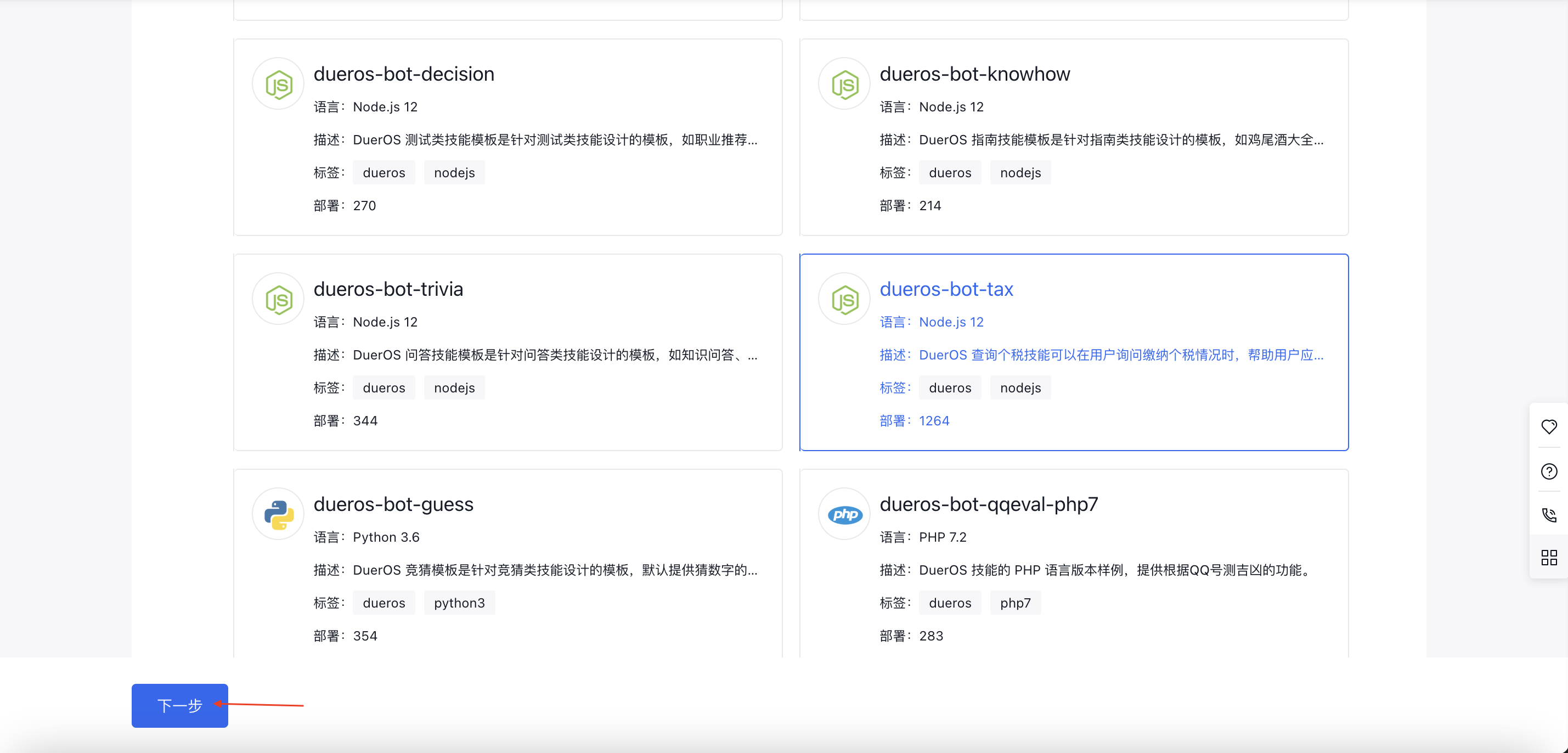Click the Node.js icon of dueros-bot-decision

click(x=278, y=84)
